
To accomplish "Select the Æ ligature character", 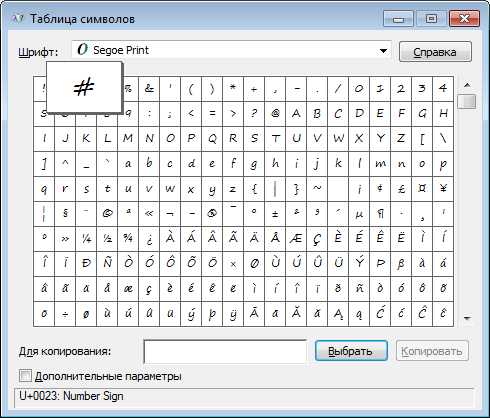I will (296, 239).
